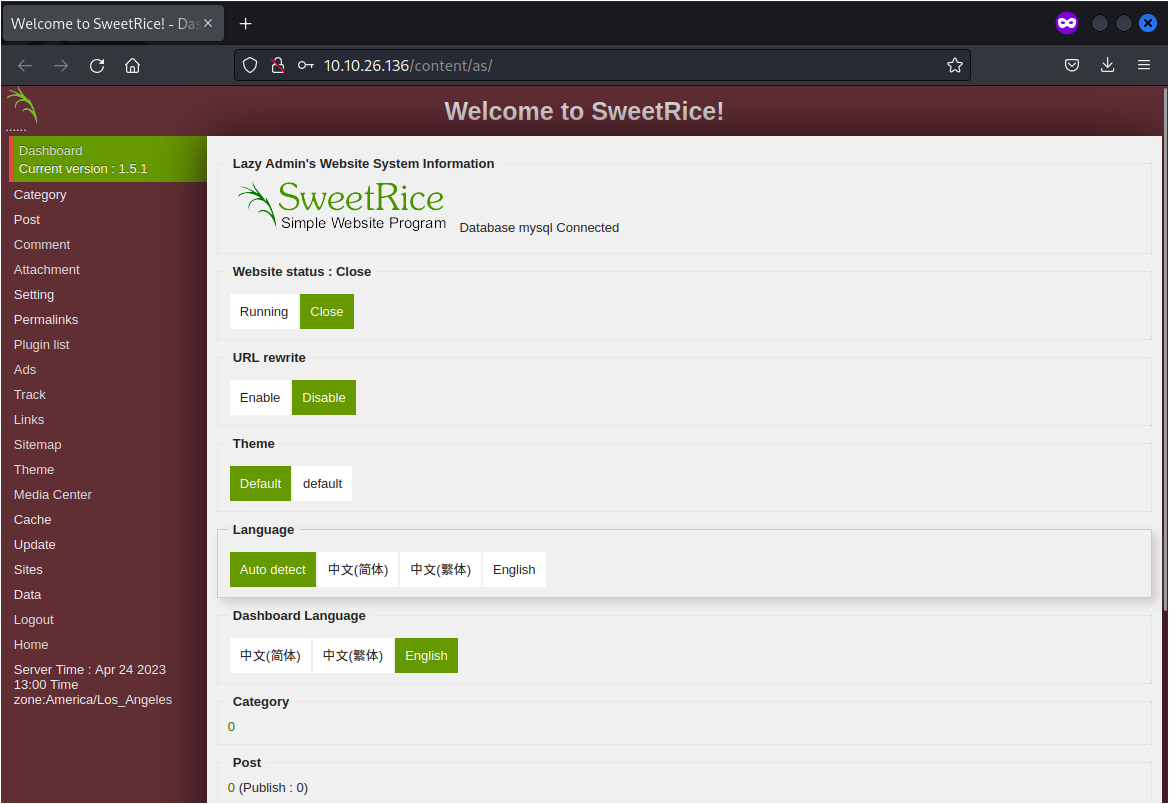The width and height of the screenshot is (1169, 804).
Task: Set website status to Running
Action: [264, 312]
